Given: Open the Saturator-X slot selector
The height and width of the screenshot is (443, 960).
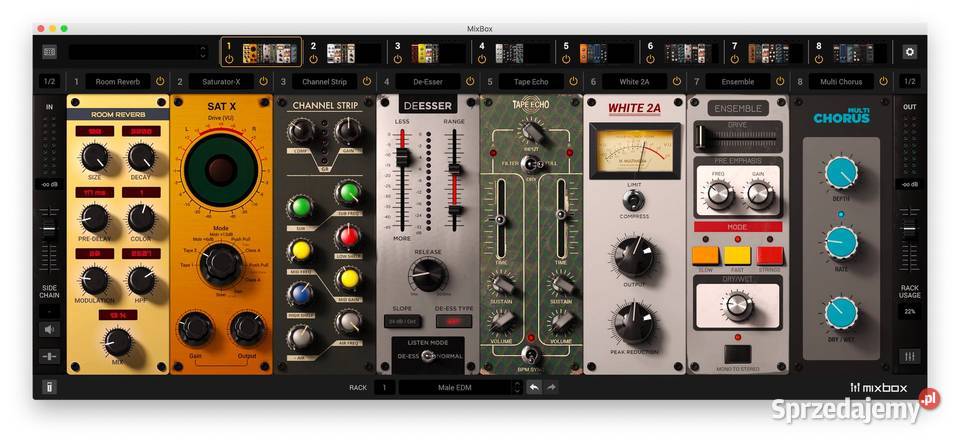Looking at the screenshot, I should click(220, 81).
